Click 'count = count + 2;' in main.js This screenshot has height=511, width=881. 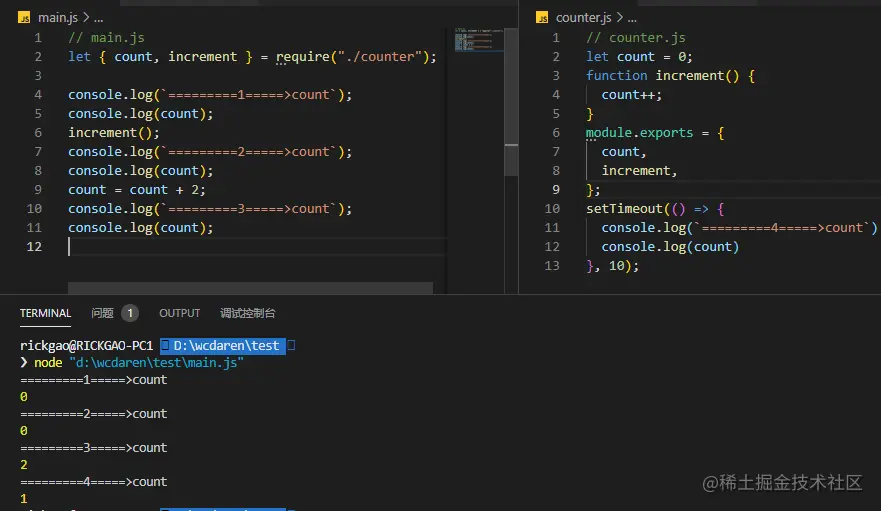137,189
